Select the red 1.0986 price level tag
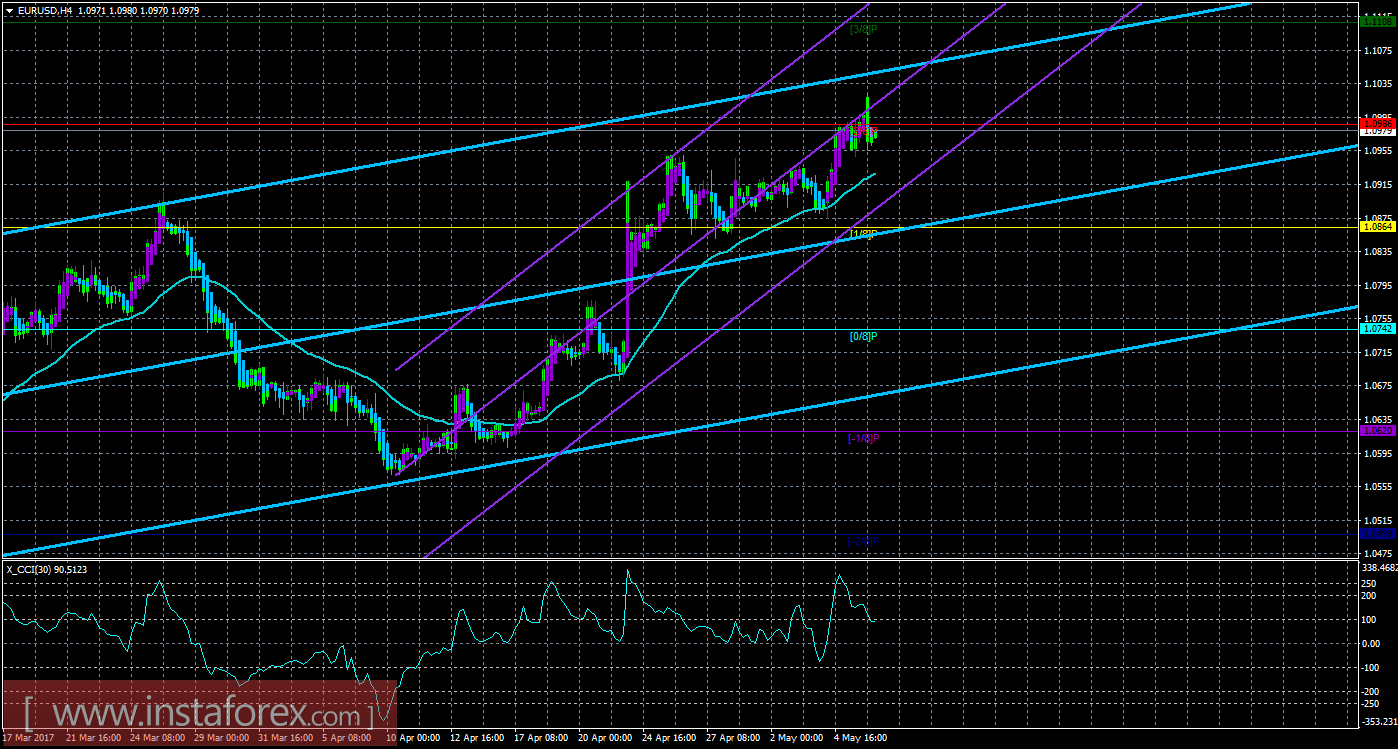 point(1377,122)
